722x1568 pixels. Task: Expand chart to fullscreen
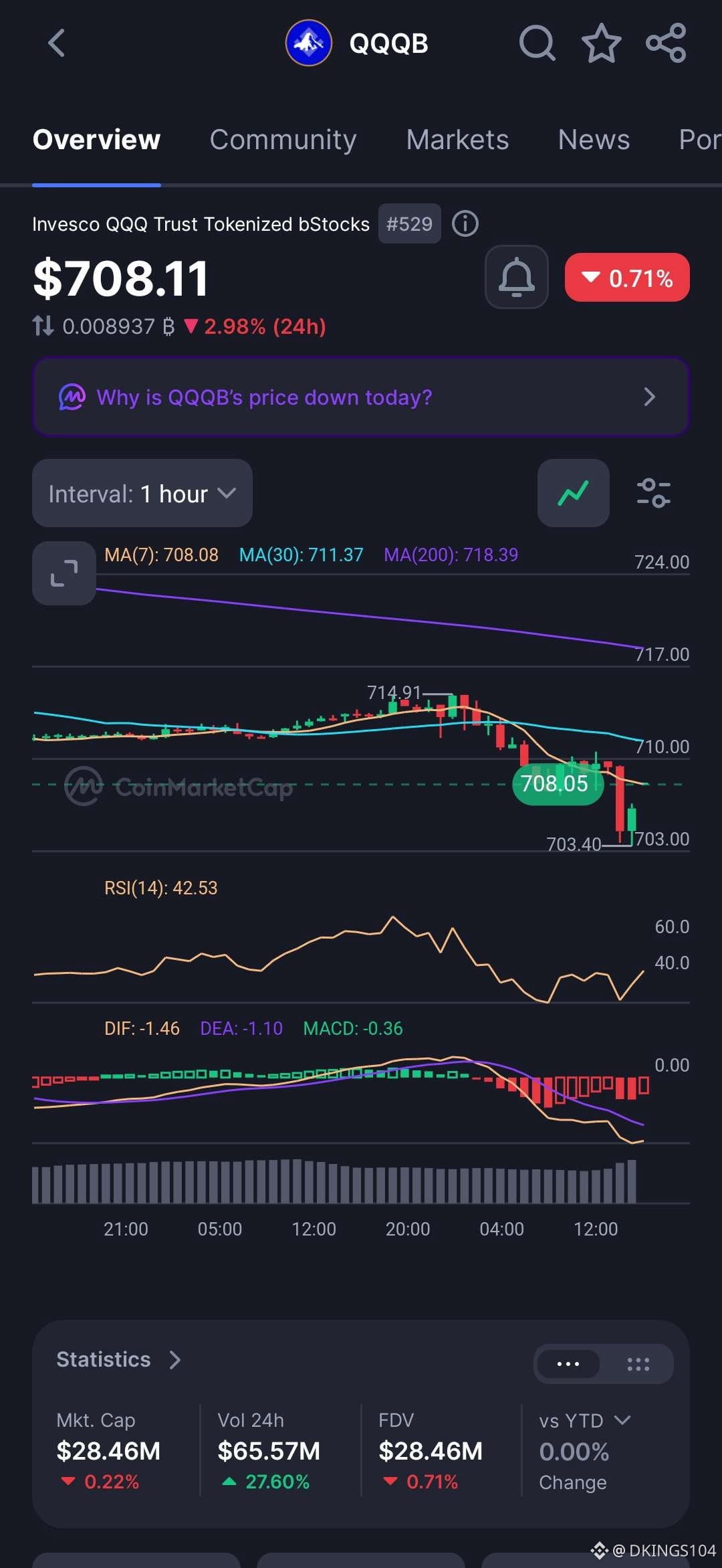[64, 573]
